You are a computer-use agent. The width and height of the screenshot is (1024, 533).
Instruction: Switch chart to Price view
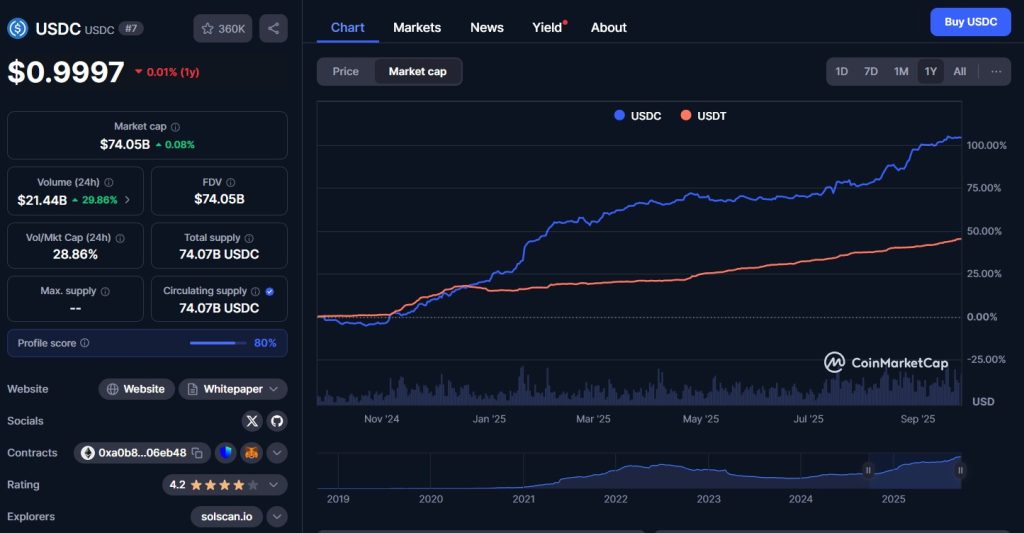(x=346, y=72)
